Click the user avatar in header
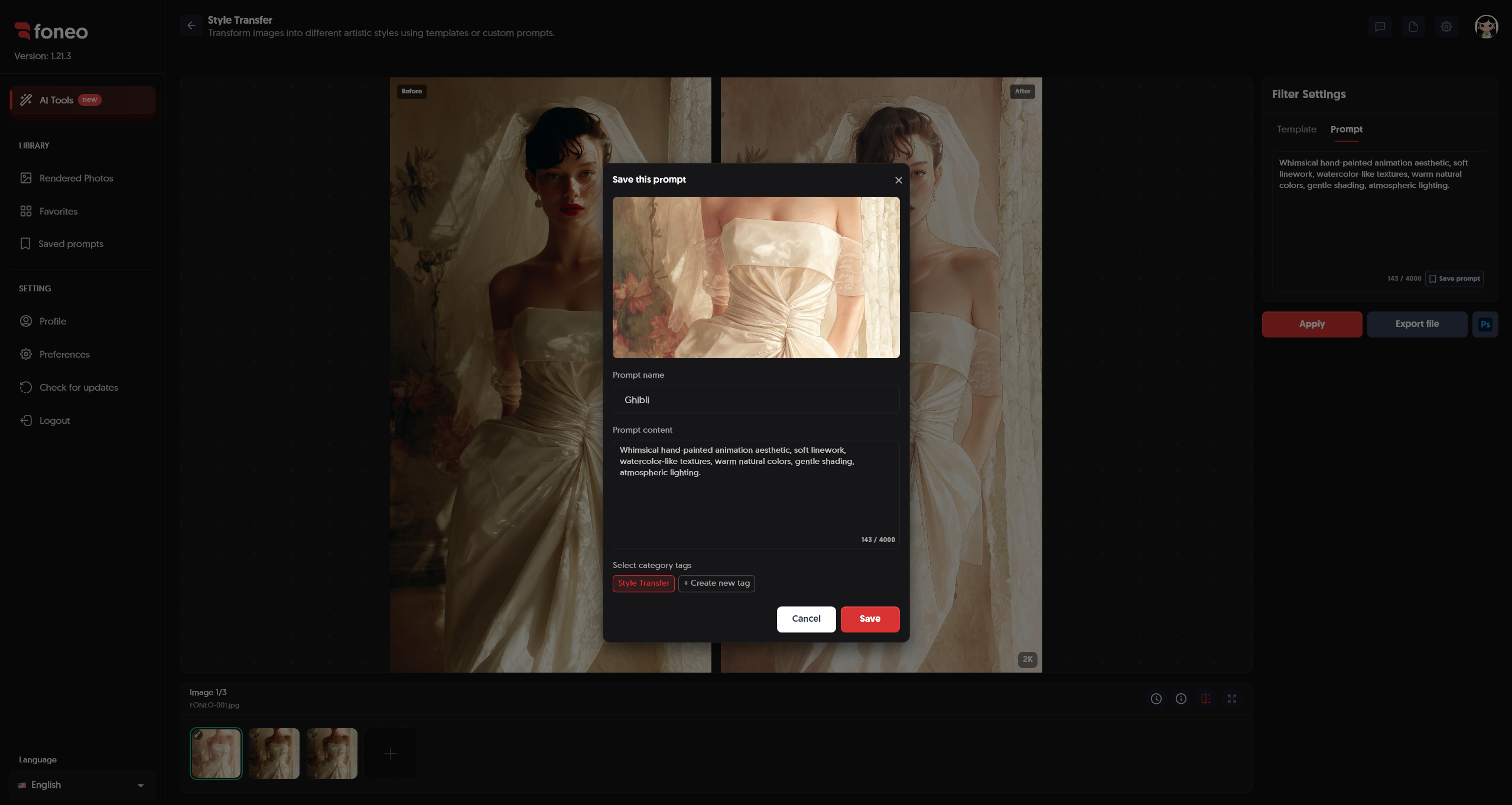Image resolution: width=1512 pixels, height=805 pixels. point(1485,27)
